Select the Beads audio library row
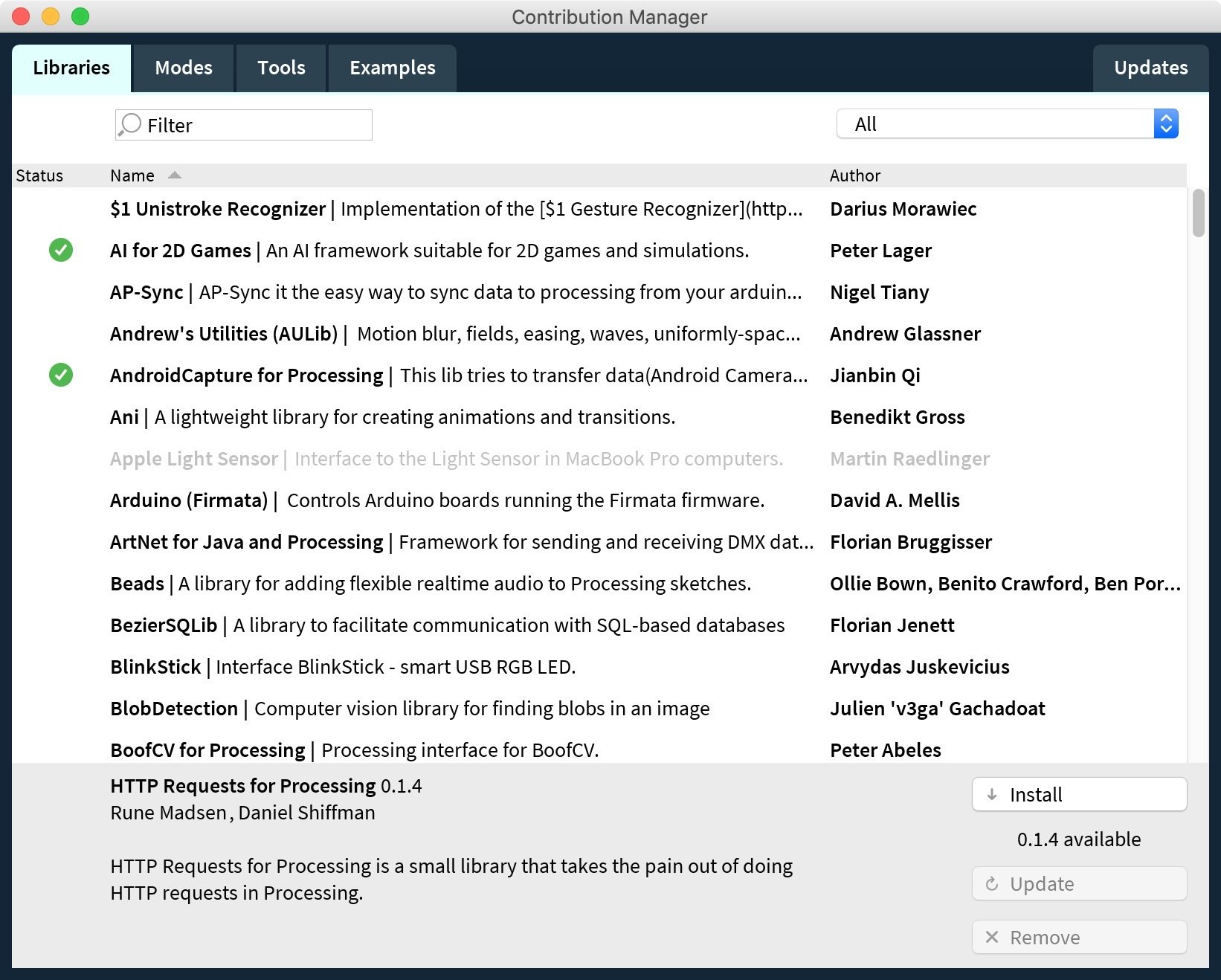1221x980 pixels. (x=599, y=584)
